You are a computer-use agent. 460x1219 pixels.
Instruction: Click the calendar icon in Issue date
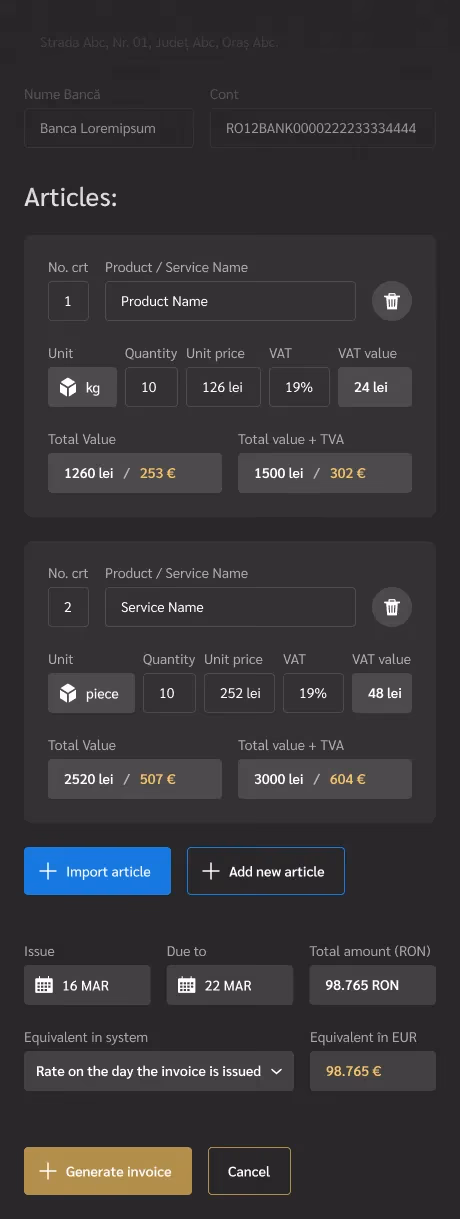pos(44,985)
